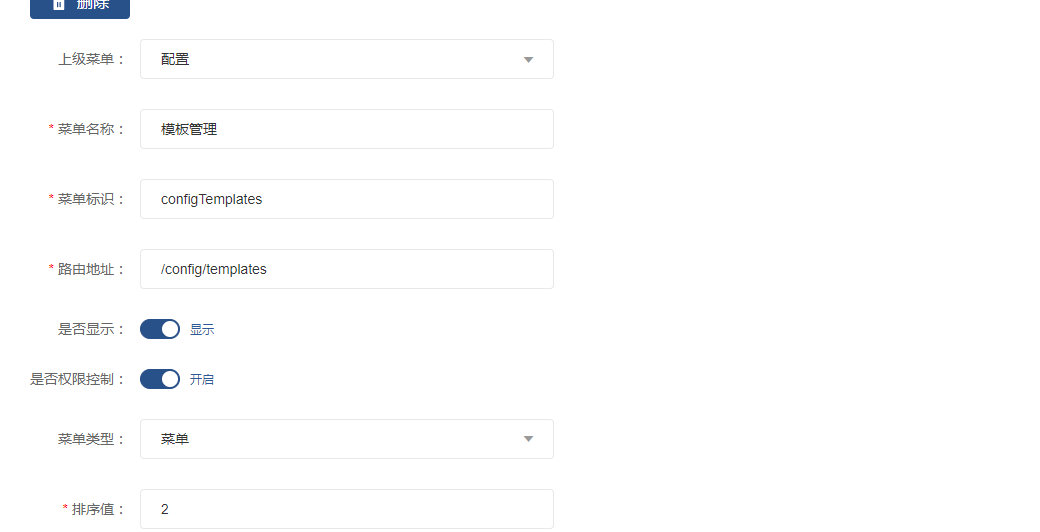Click the 菜单标识 field with configTemplates
This screenshot has height=532, width=1040.
[346, 199]
